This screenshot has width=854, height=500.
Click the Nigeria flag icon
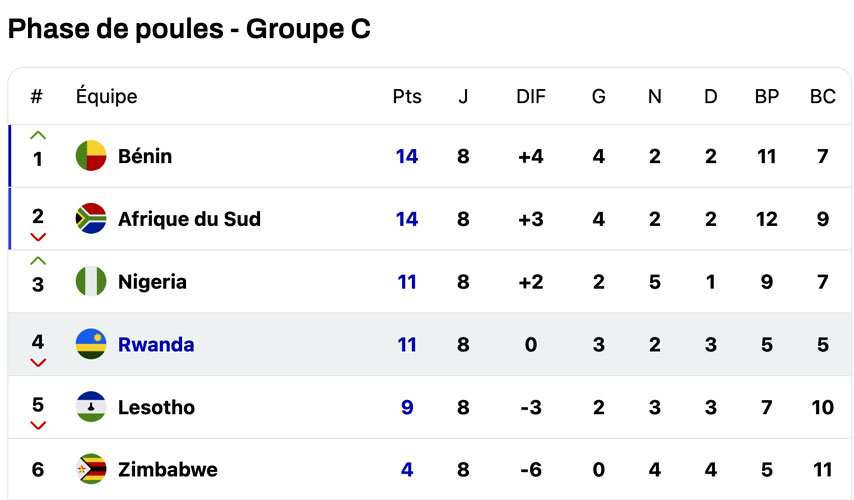pyautogui.click(x=91, y=282)
